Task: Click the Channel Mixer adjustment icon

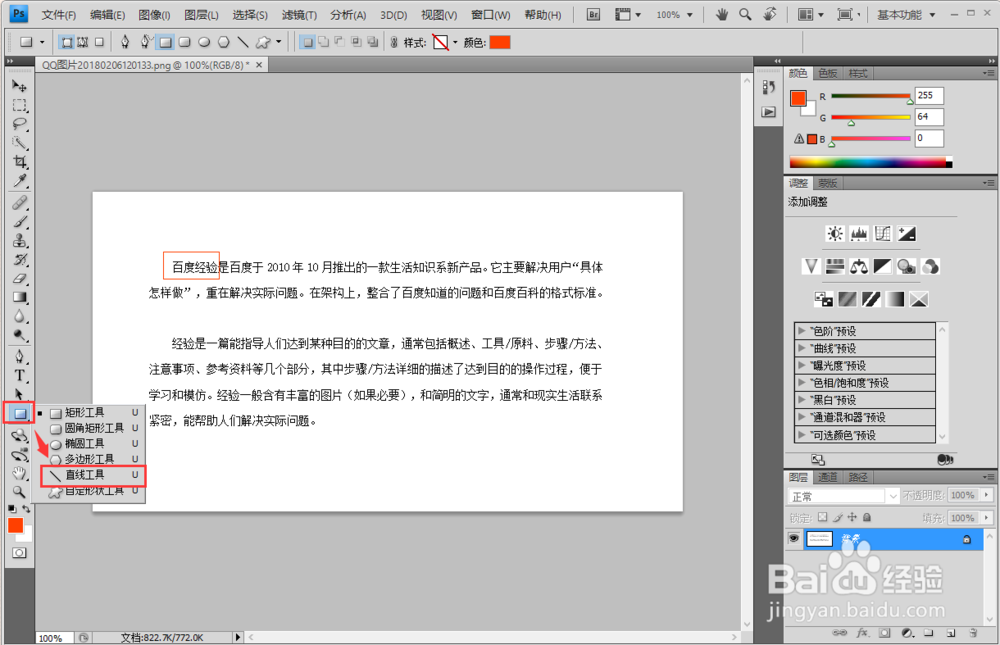Action: click(930, 266)
